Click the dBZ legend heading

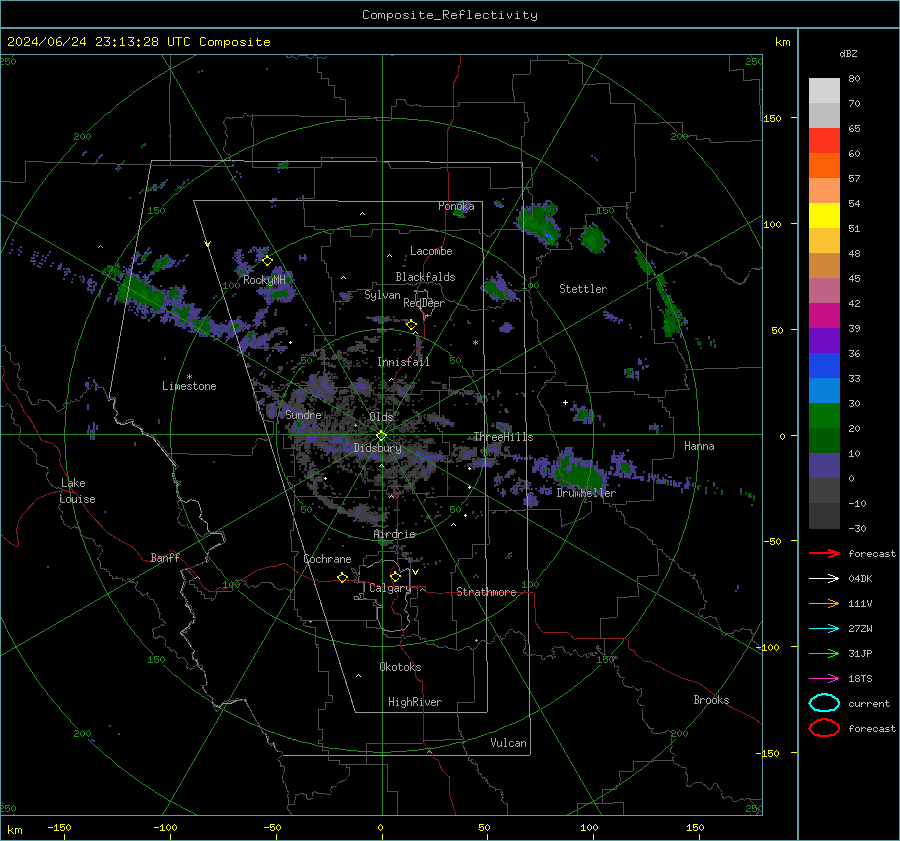[x=848, y=53]
